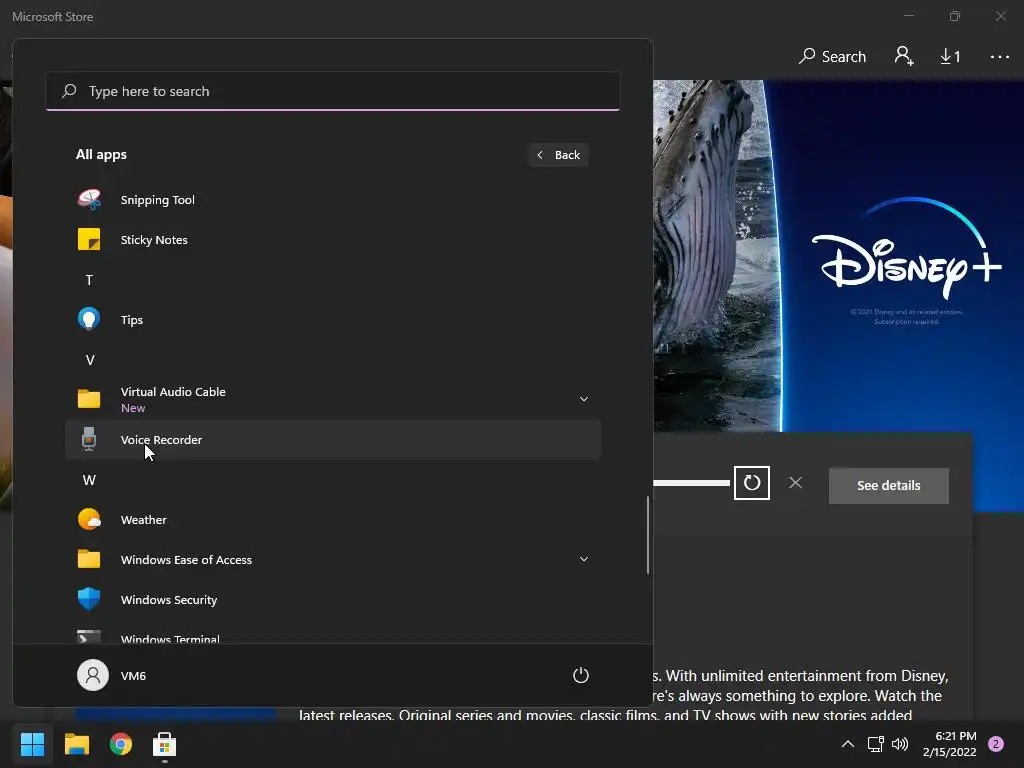Click the Disney+ banner in Microsoft Store
Image resolution: width=1024 pixels, height=768 pixels.
[x=838, y=255]
